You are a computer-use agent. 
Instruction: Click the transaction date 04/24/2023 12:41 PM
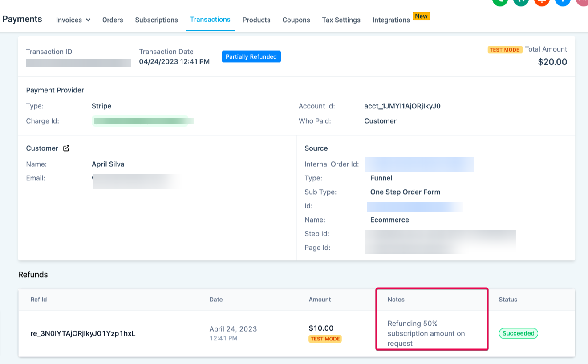(x=174, y=61)
